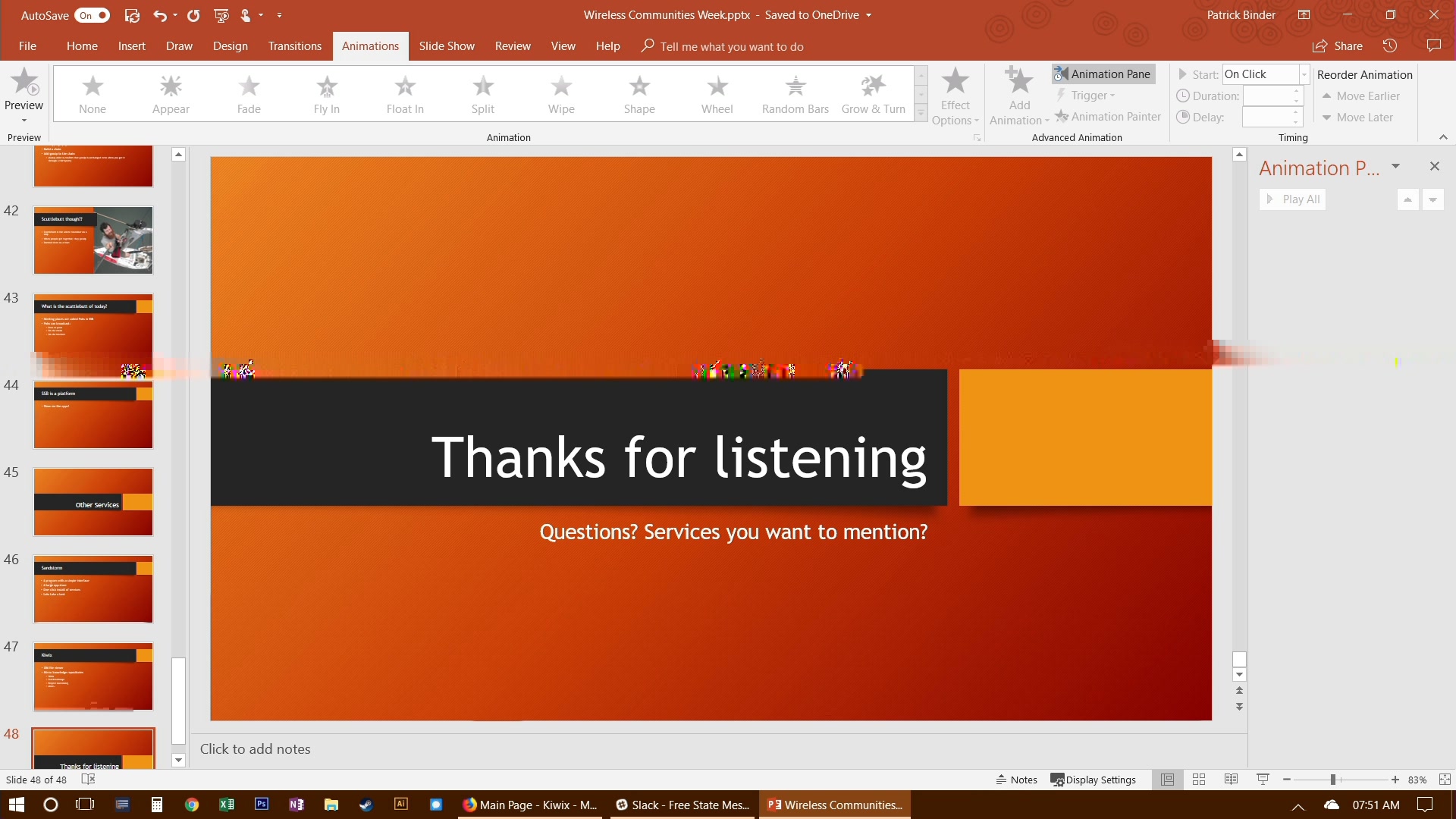The height and width of the screenshot is (819, 1456).
Task: Open Animation Pane options dropdown arrow
Action: [x=1395, y=166]
